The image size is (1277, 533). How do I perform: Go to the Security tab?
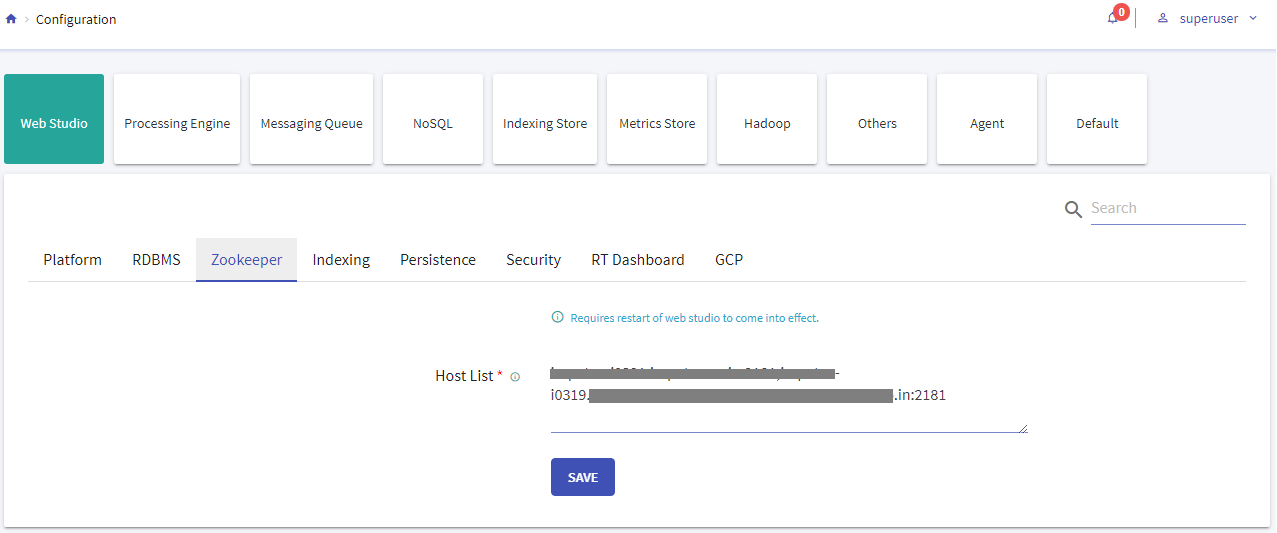(x=533, y=260)
